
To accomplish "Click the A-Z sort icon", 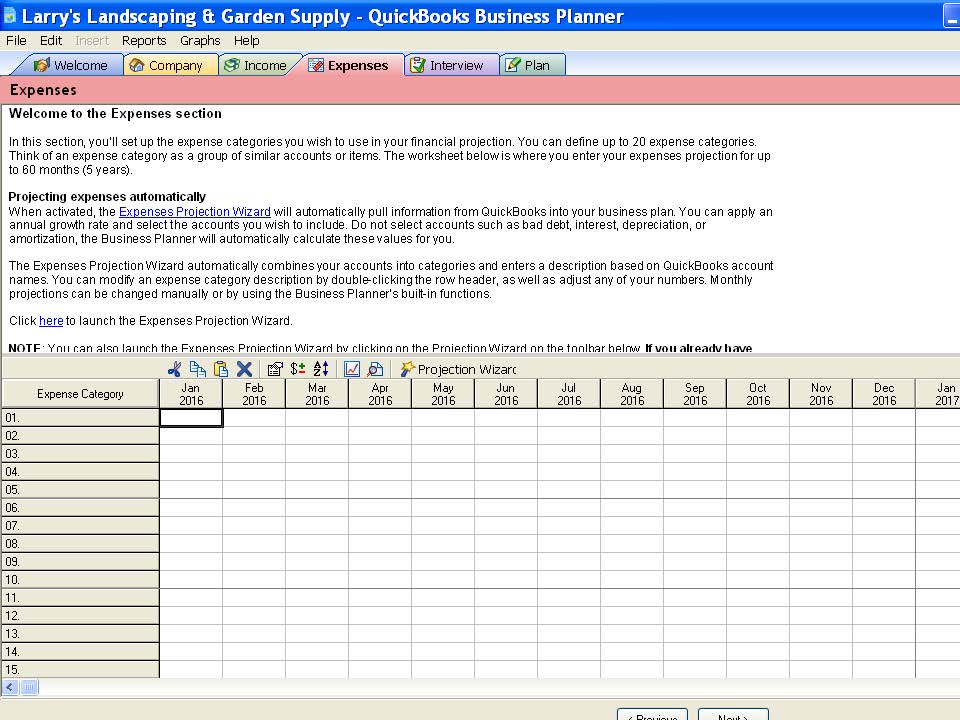I will [321, 369].
